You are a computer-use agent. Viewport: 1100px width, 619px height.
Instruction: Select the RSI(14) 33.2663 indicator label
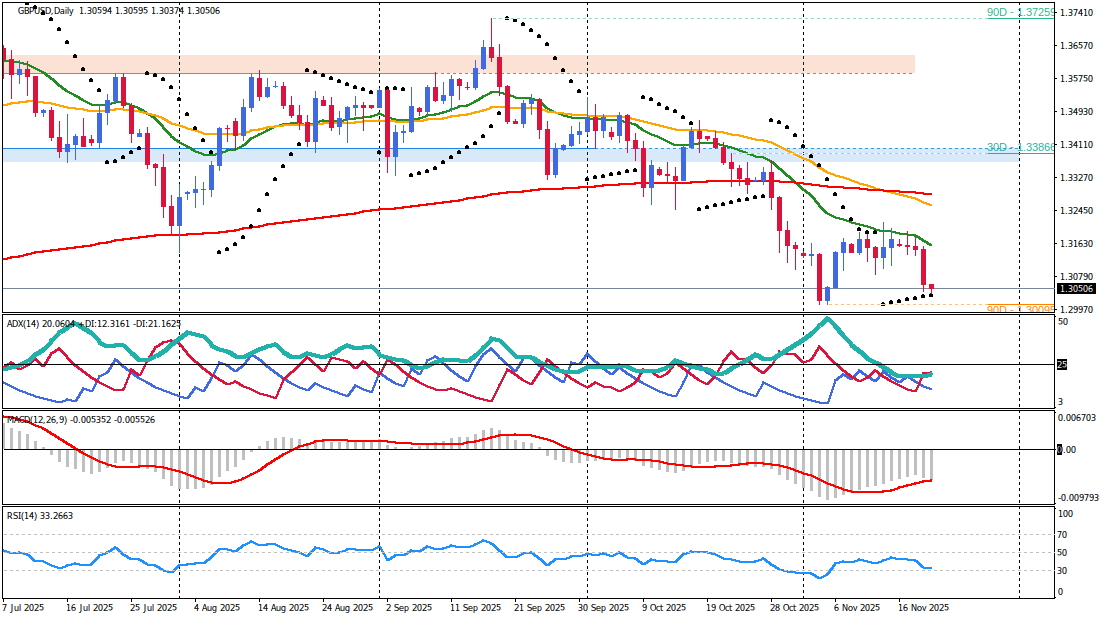coord(40,516)
